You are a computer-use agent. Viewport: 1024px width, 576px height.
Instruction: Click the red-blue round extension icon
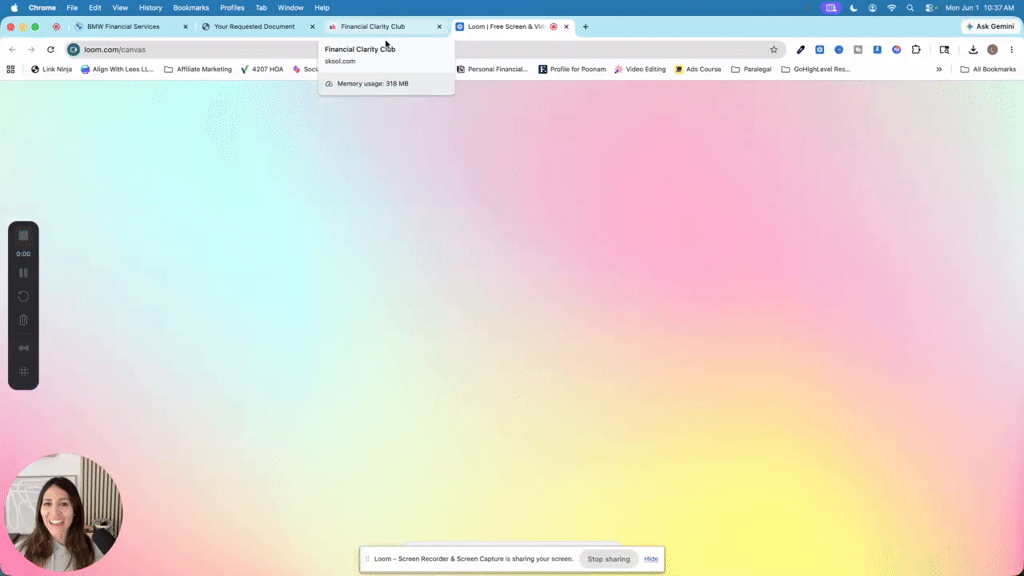tap(897, 50)
